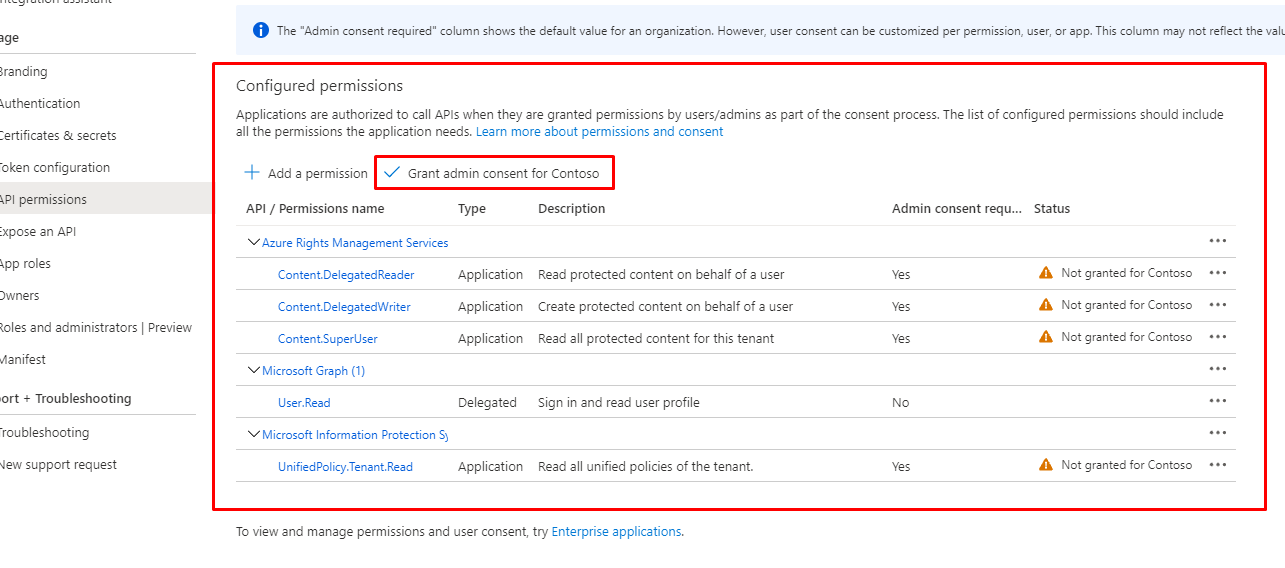Collapse the Microsoft Graph (1) group
This screenshot has height=568, width=1285.
[252, 371]
